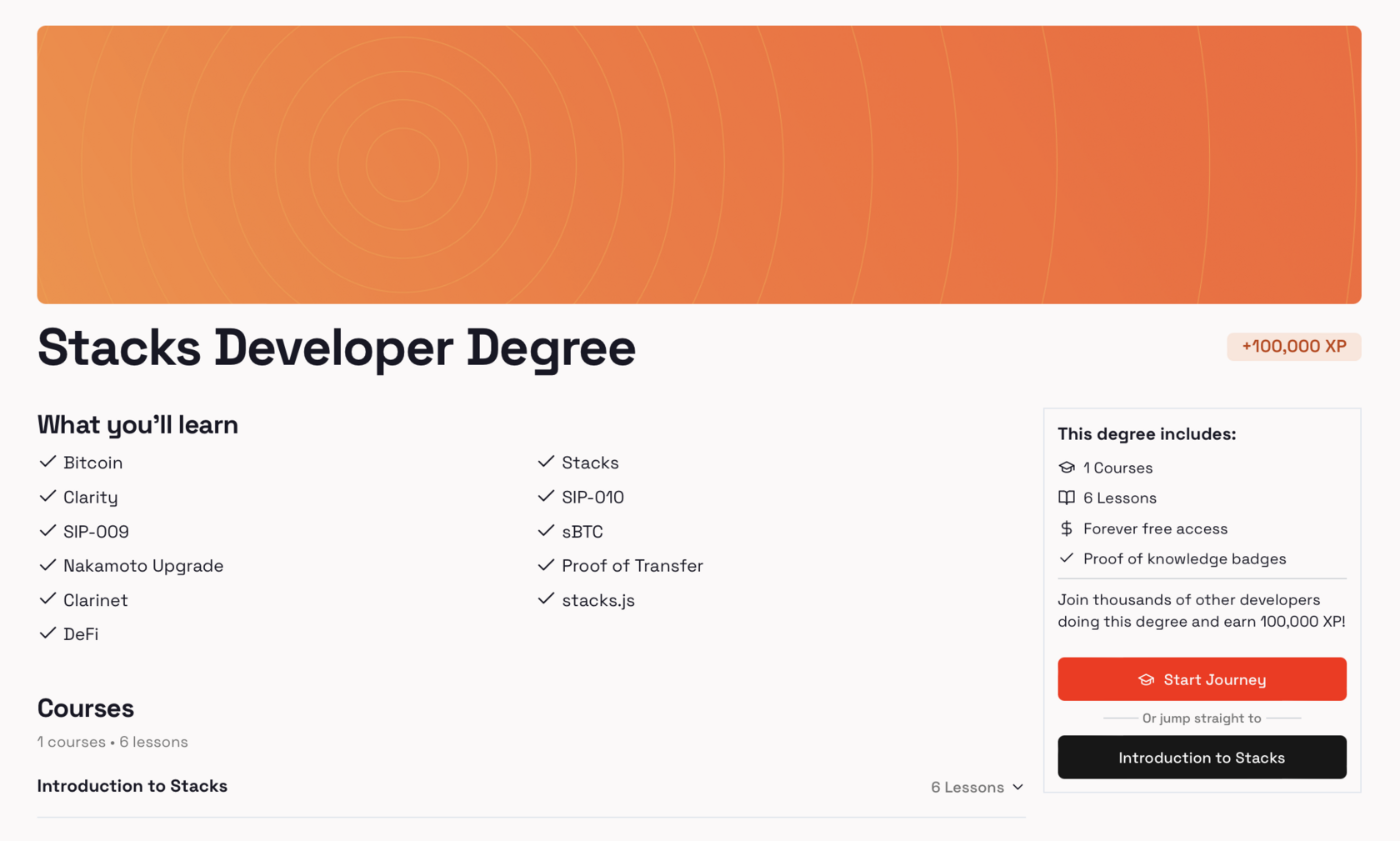Select the DeFi learning item checkmark
Viewport: 1400px width, 841px height.
tap(47, 633)
